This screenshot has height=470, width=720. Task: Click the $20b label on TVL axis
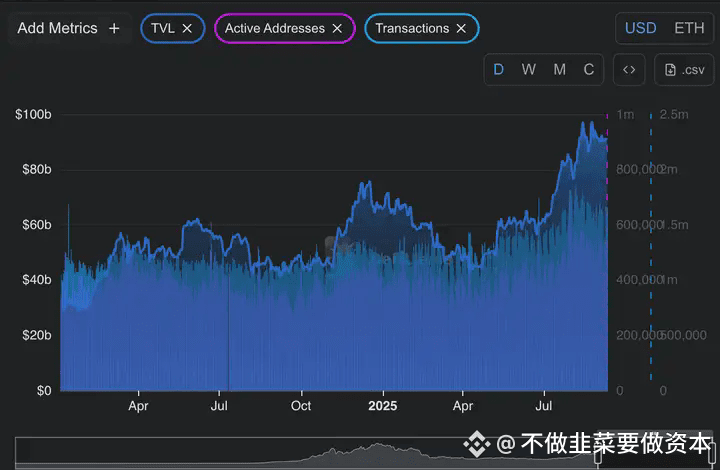(x=37, y=335)
